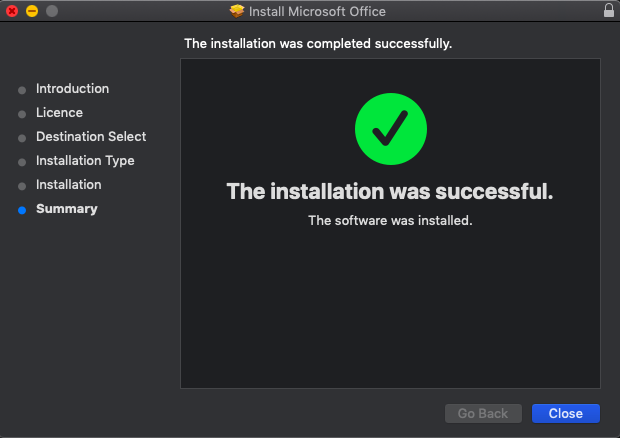Select the Summary step in sidebar
This screenshot has width=620, height=438.
point(66,209)
